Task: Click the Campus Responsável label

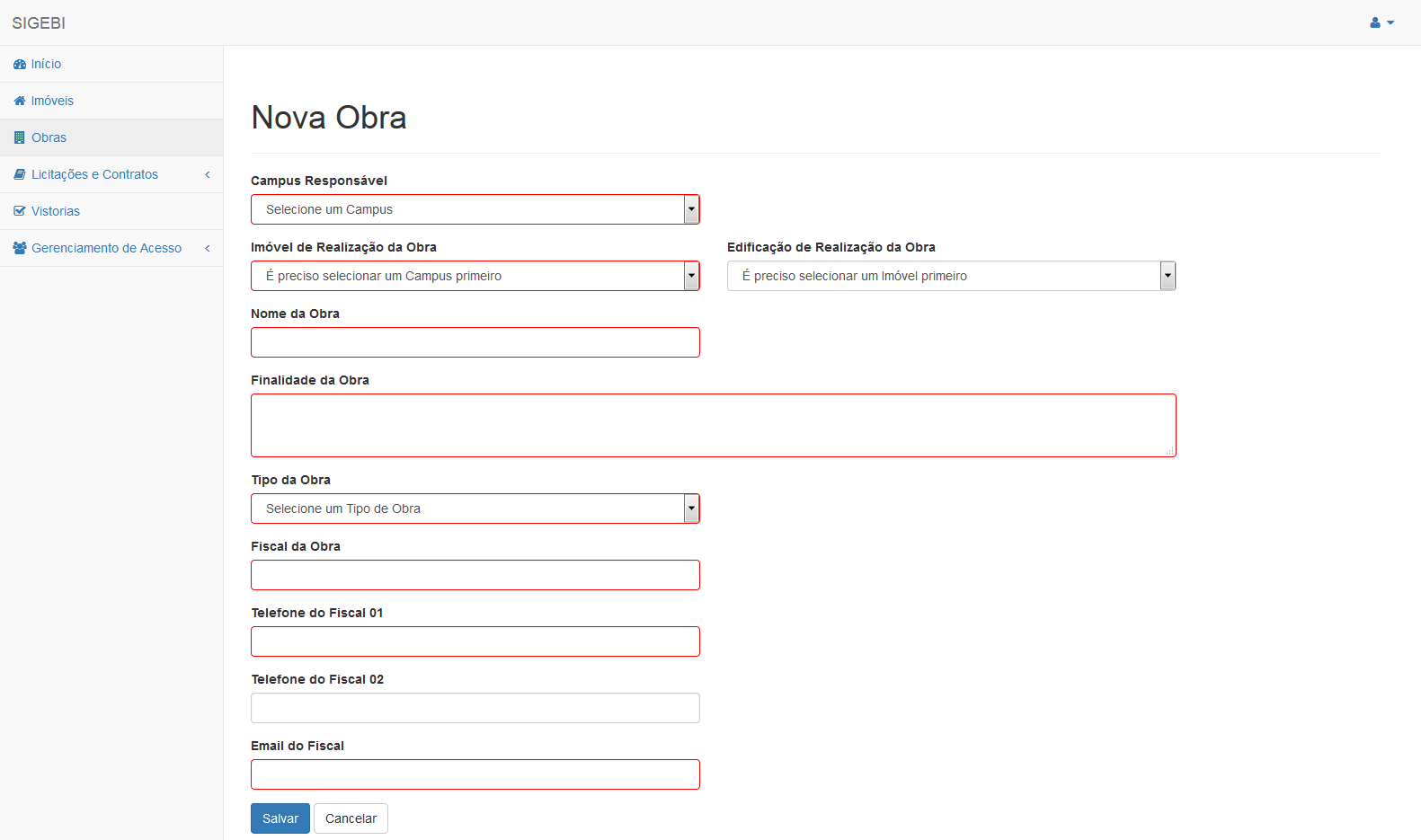Action: pos(319,181)
